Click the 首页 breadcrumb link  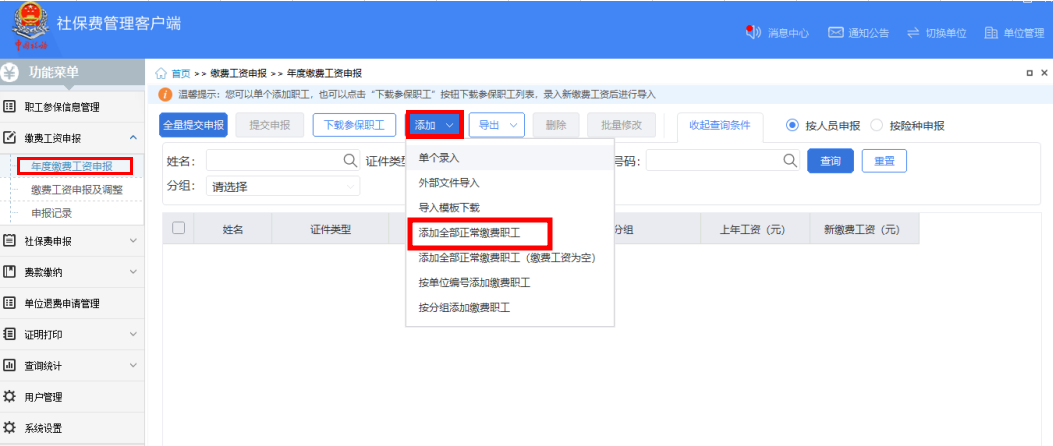pyautogui.click(x=181, y=73)
